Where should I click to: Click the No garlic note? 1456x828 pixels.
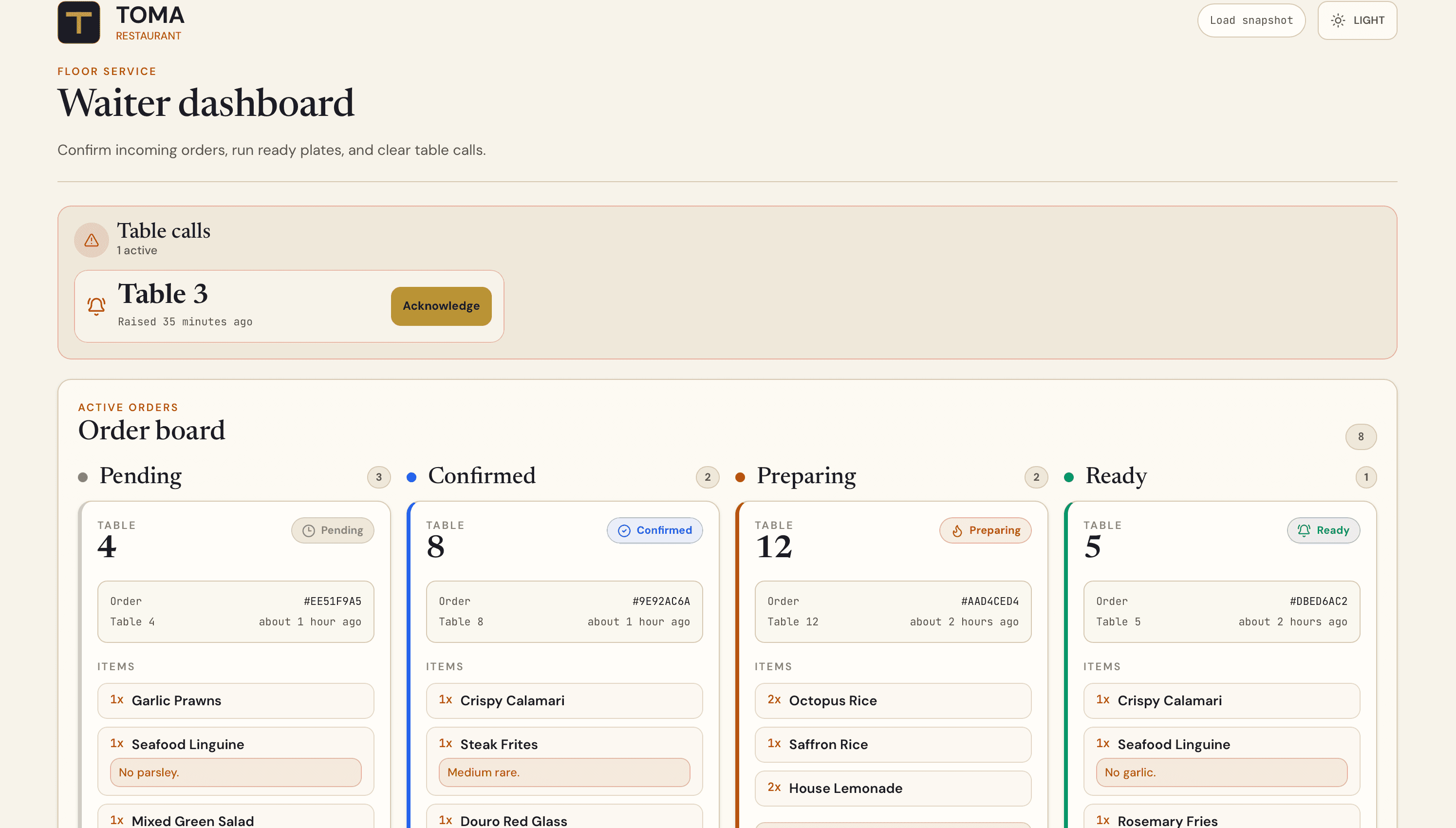pos(1221,772)
